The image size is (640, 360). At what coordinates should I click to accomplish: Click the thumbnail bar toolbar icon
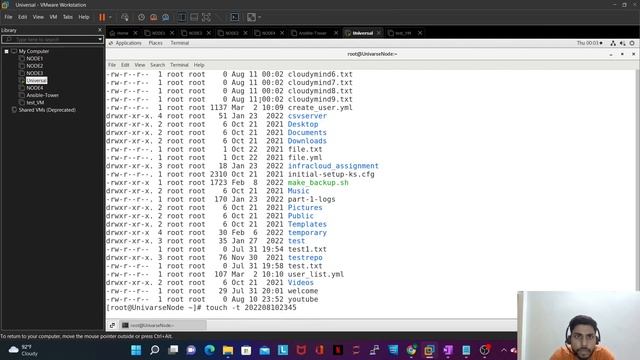pos(194,17)
